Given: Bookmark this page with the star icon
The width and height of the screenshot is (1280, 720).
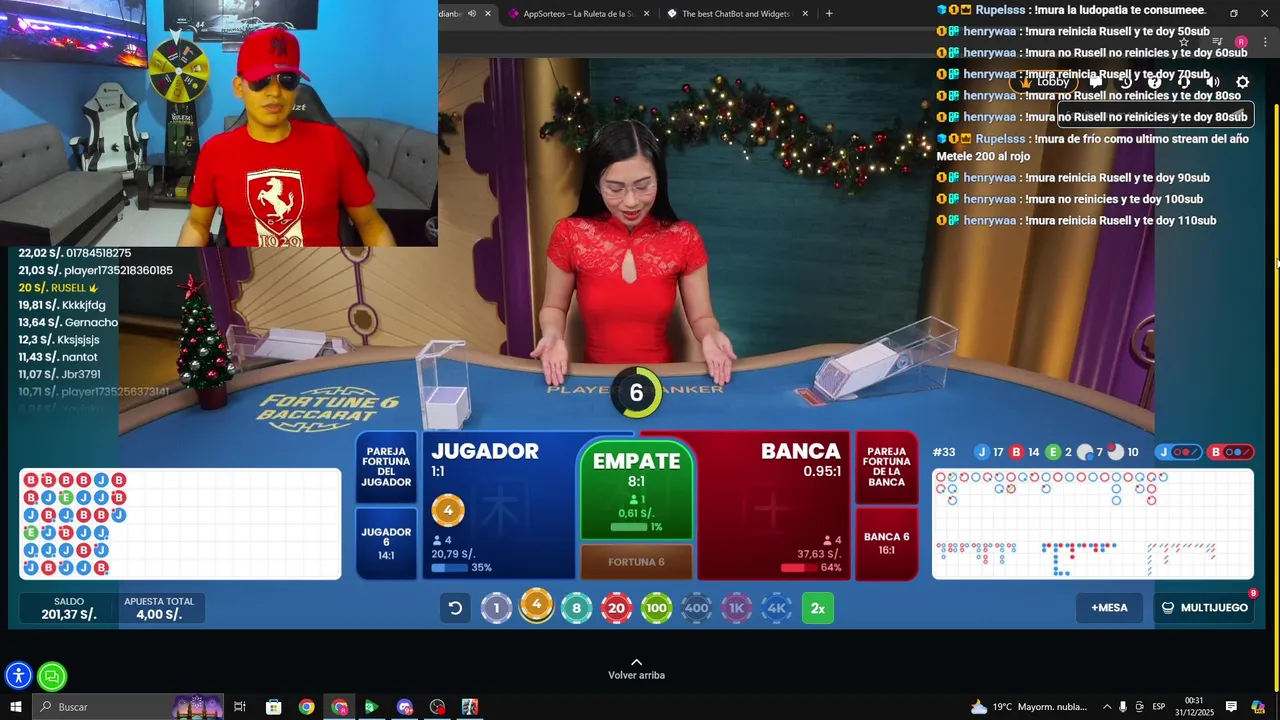Looking at the screenshot, I should point(1184,42).
